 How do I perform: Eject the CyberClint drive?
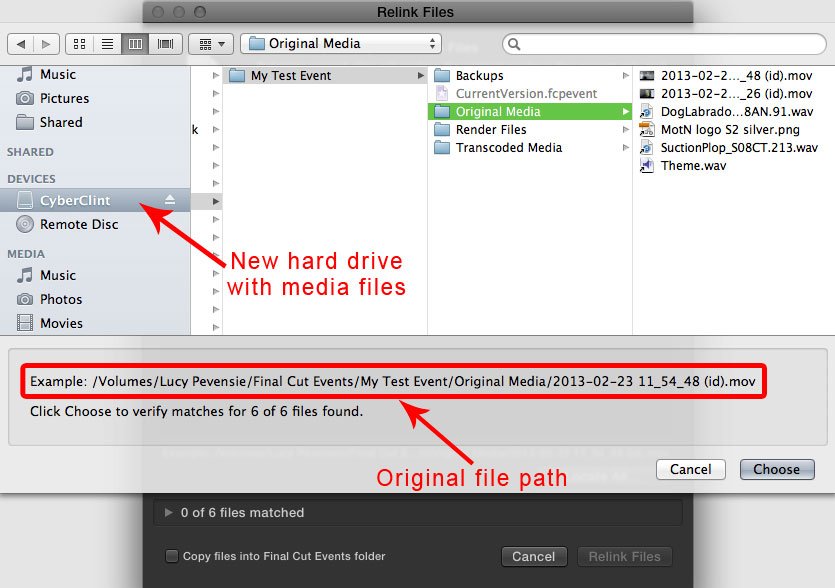click(x=170, y=200)
